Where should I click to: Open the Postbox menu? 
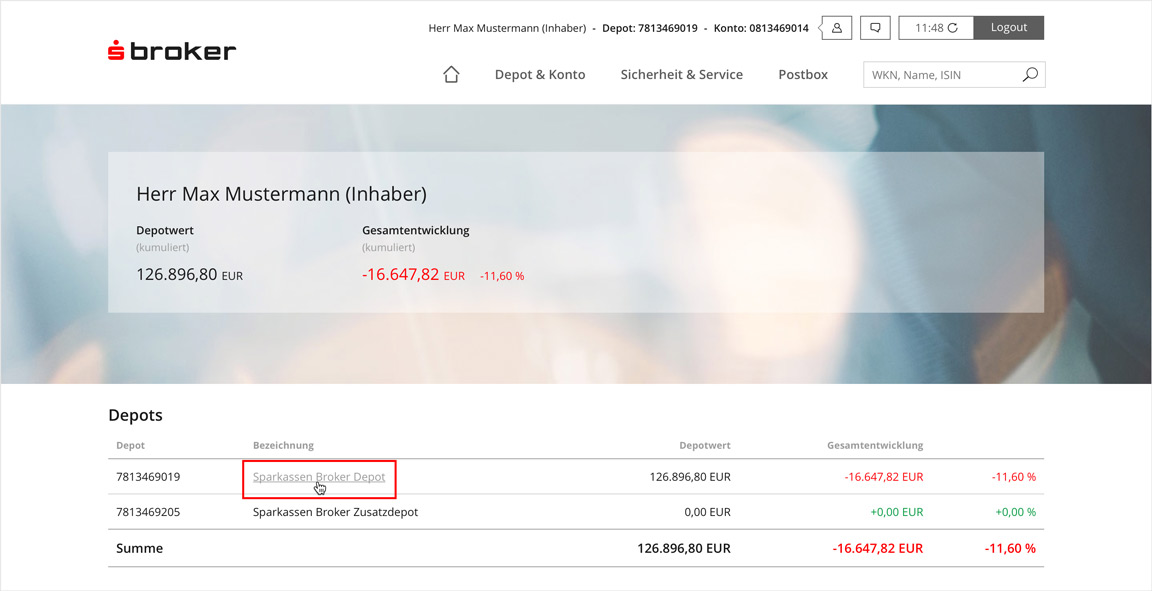click(803, 74)
